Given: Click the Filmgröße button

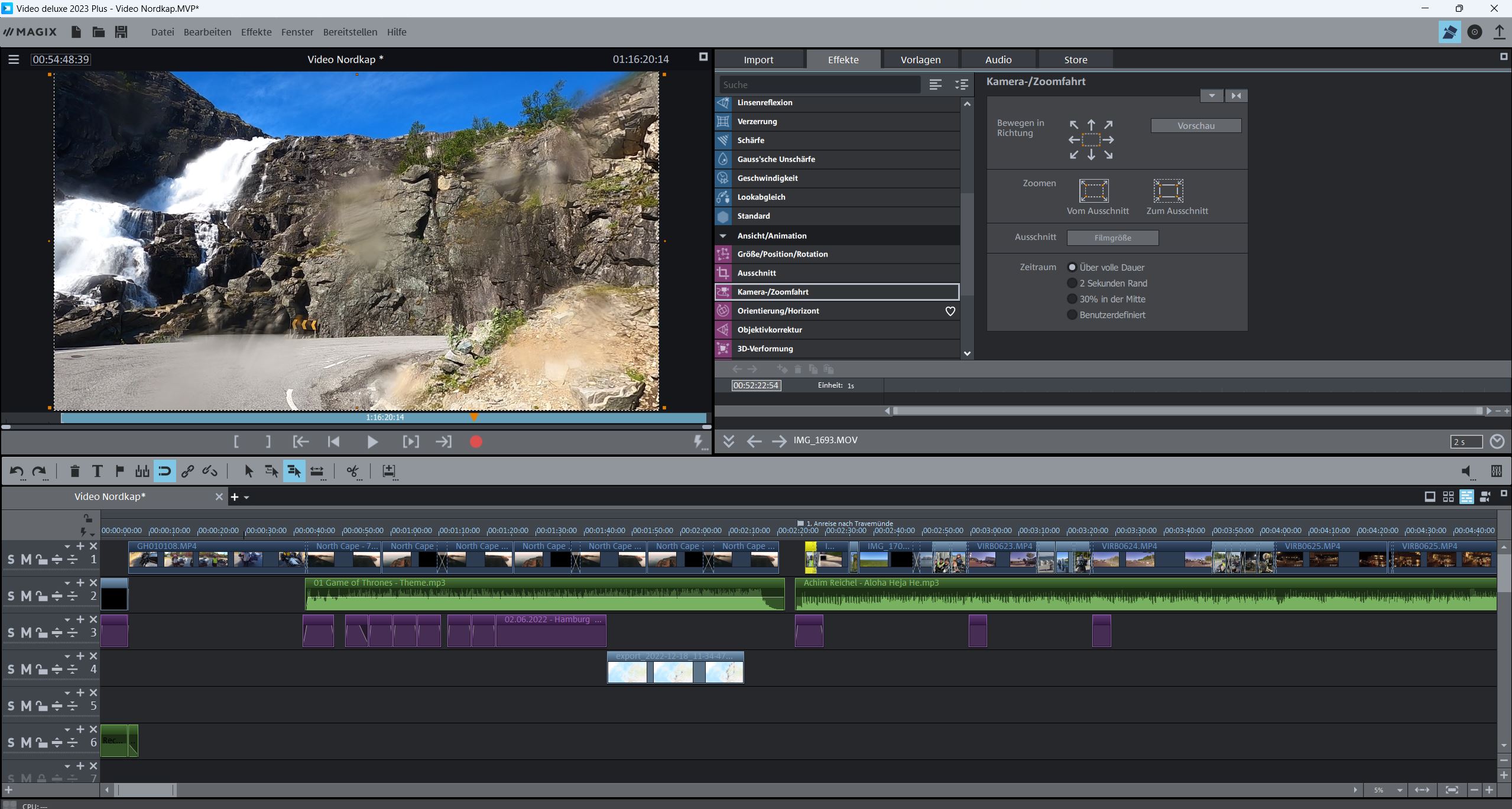Looking at the screenshot, I should 1112,238.
